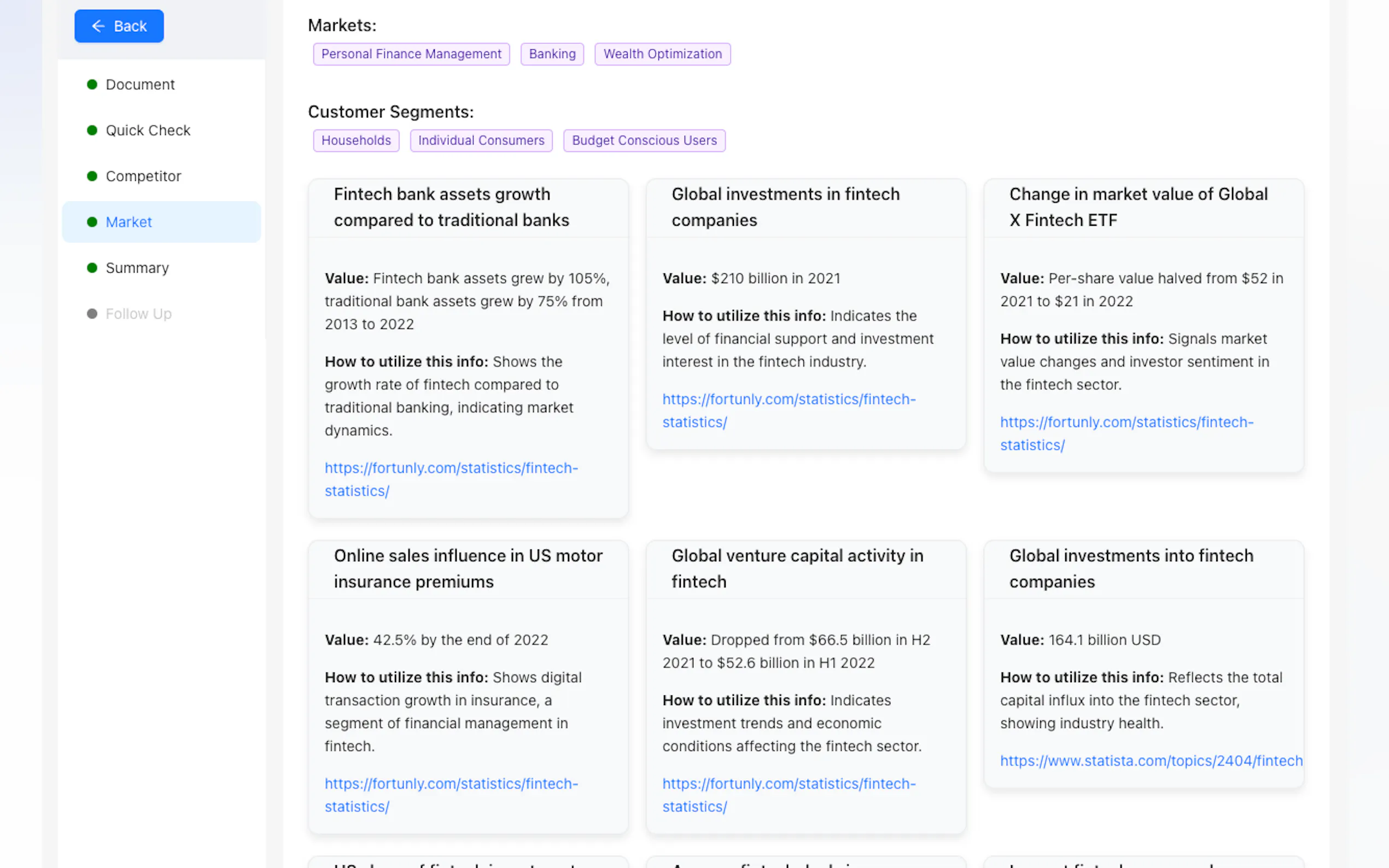Click the Follow Up sidebar item
The width and height of the screenshot is (1389, 868).
[138, 314]
